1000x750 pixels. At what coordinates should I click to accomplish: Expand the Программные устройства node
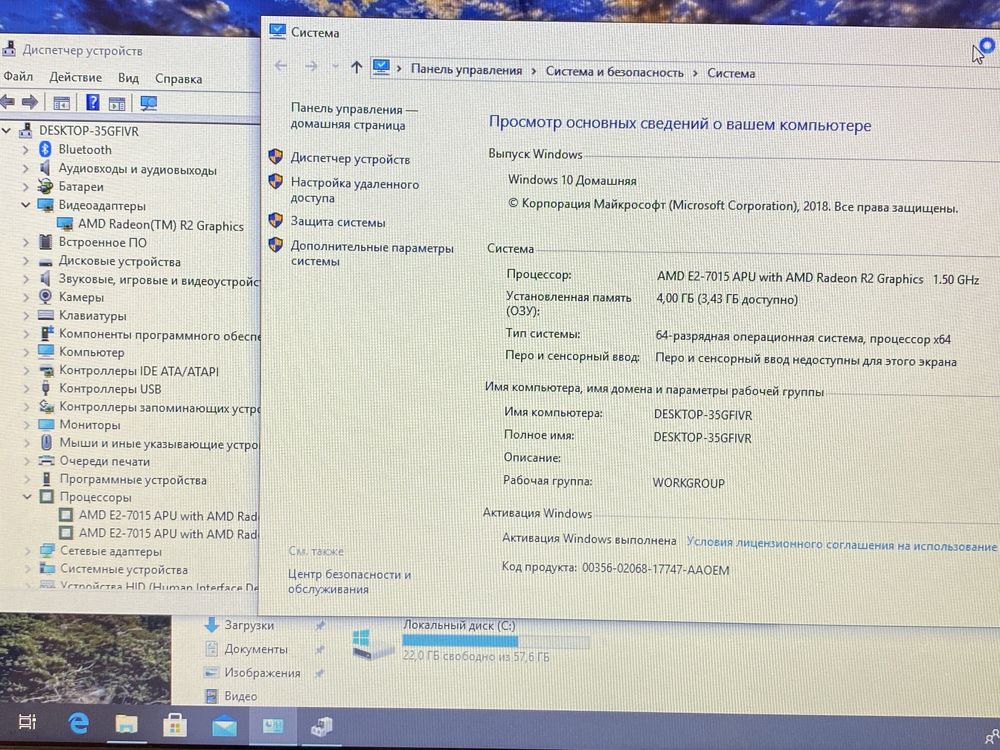27,479
